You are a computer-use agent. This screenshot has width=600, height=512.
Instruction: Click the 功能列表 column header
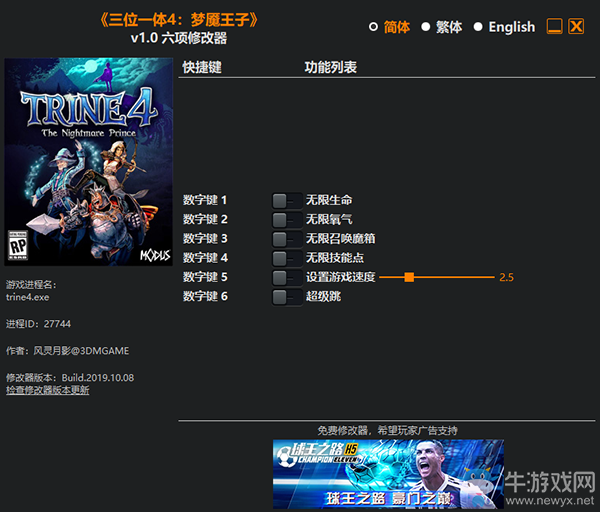coord(331,67)
